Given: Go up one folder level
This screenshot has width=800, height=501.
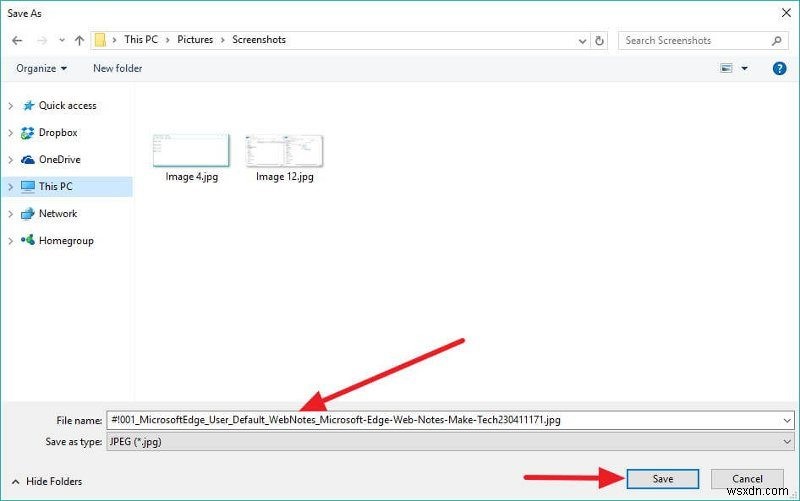Looking at the screenshot, I should [x=79, y=40].
